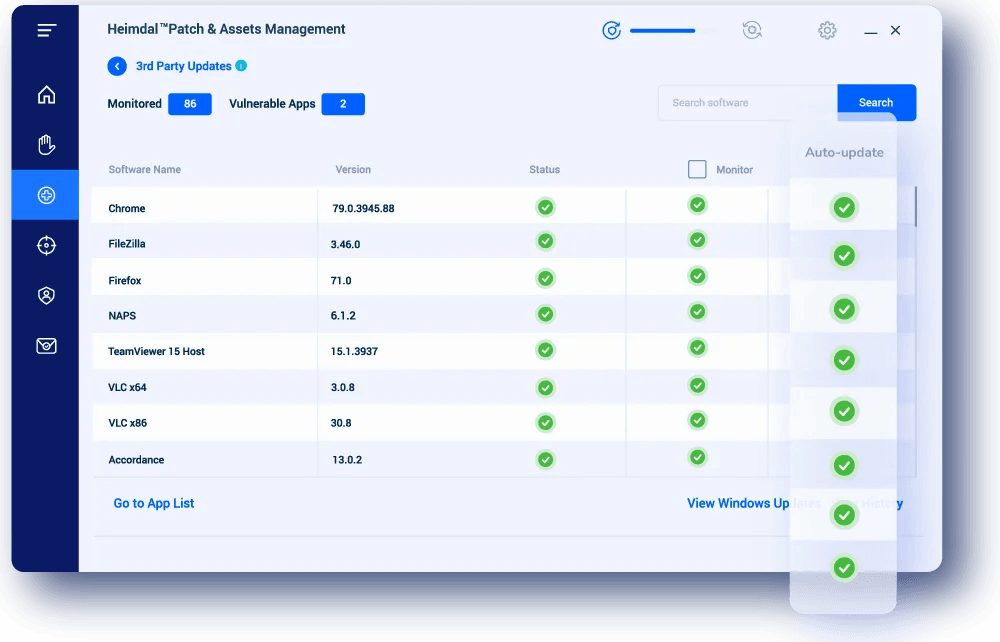Open the hand-shaped protection sidebar icon
The height and width of the screenshot is (642, 1000).
(x=46, y=145)
